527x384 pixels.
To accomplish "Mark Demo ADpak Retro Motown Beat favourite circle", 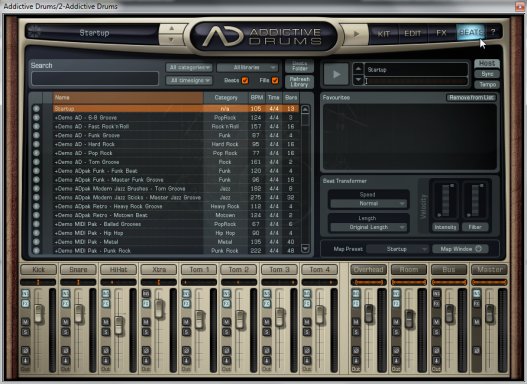I will [36, 215].
